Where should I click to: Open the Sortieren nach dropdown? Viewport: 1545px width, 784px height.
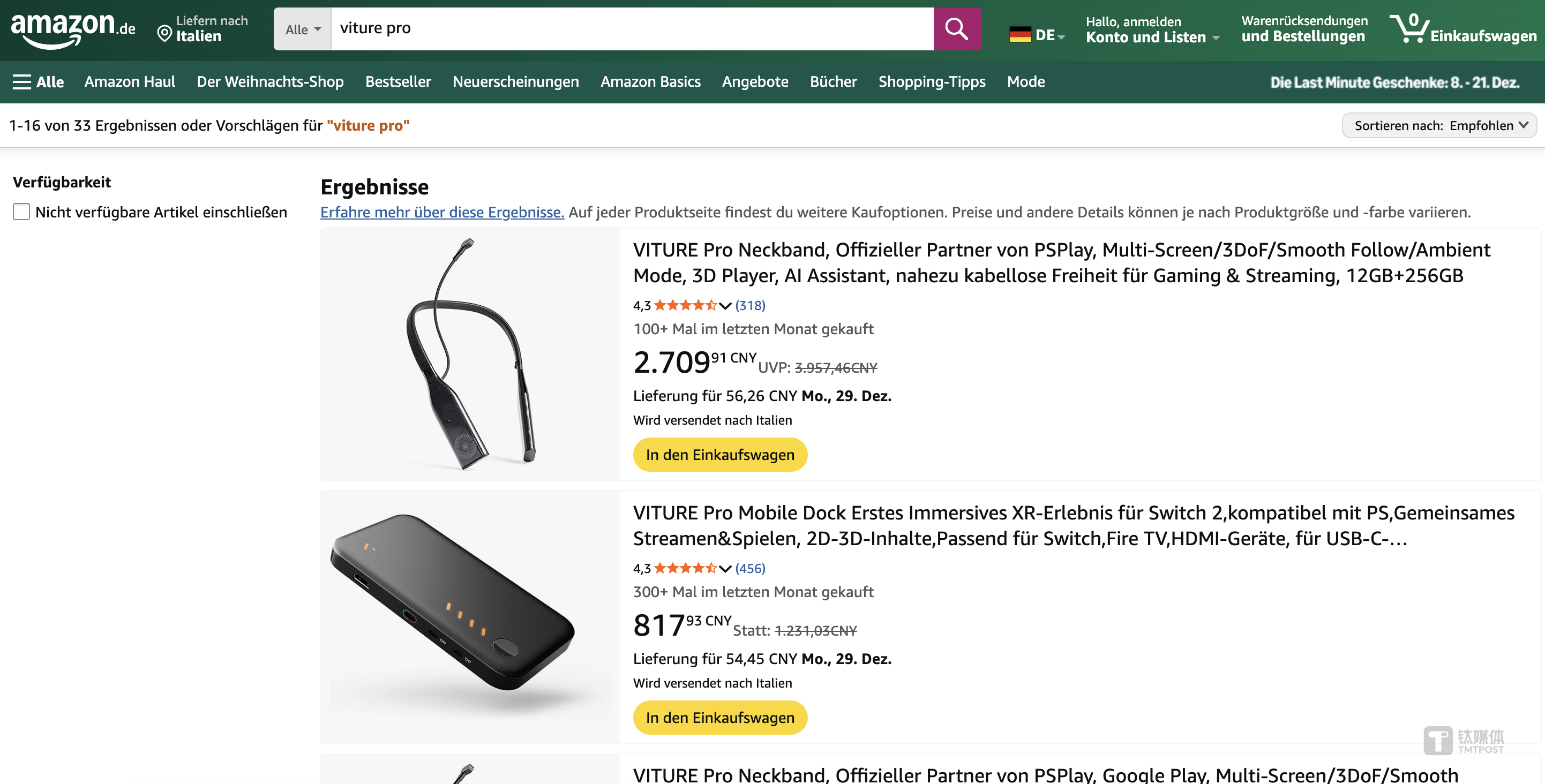click(x=1439, y=125)
